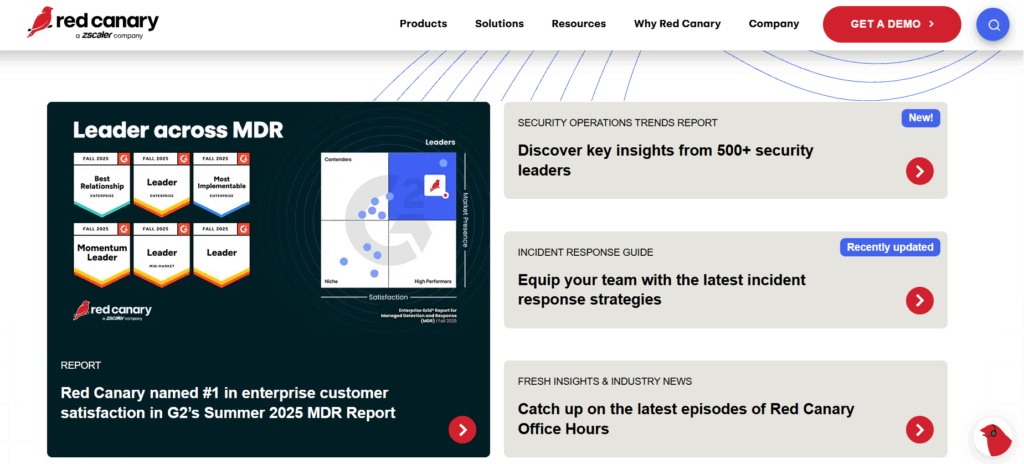Viewport: 1024px width, 464px height.
Task: Open 'Equip your team' incident response link
Action: [662, 290]
